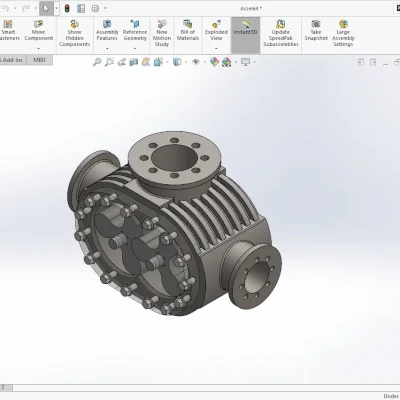
Task: Expand Display Style dropdown arrow
Action: (186, 62)
